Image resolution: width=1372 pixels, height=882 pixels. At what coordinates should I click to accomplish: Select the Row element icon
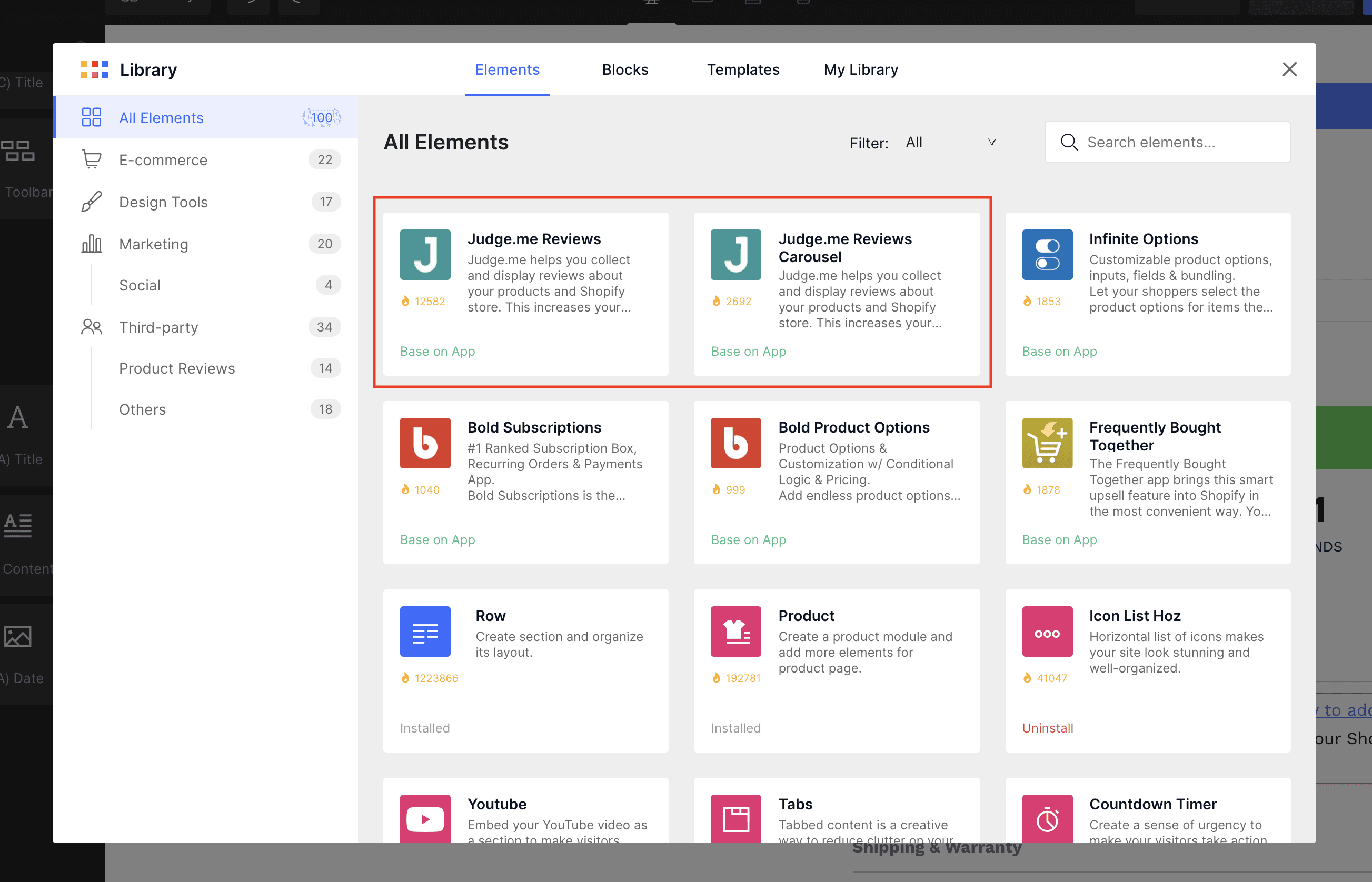(425, 631)
